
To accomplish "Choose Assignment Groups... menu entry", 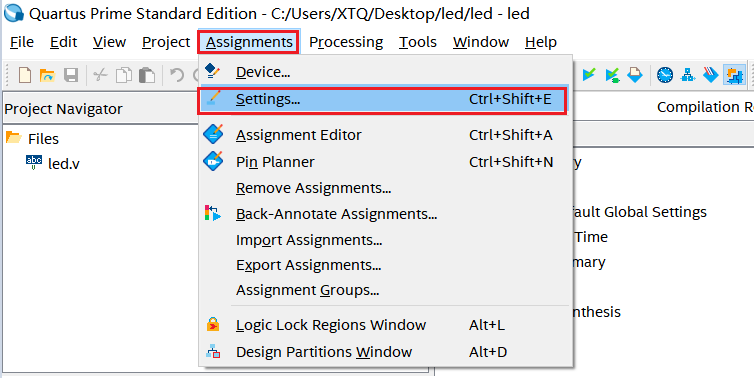I will [x=385, y=290].
